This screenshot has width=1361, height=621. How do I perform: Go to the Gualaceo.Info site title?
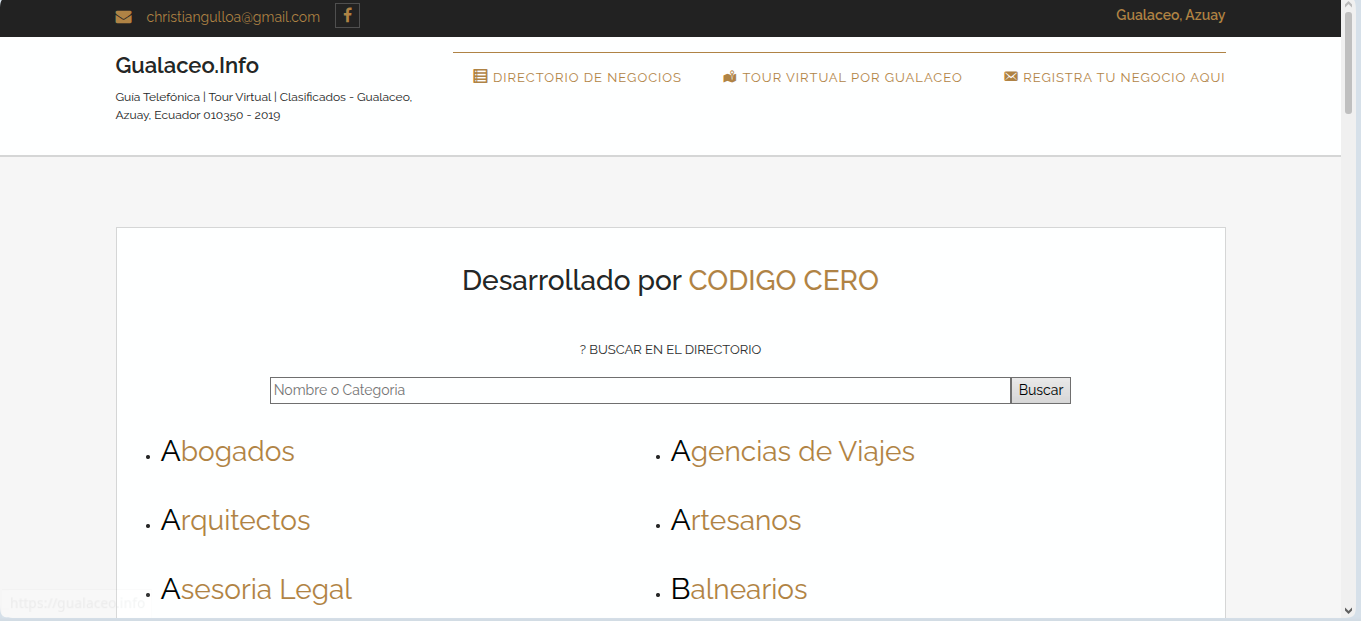coord(187,66)
